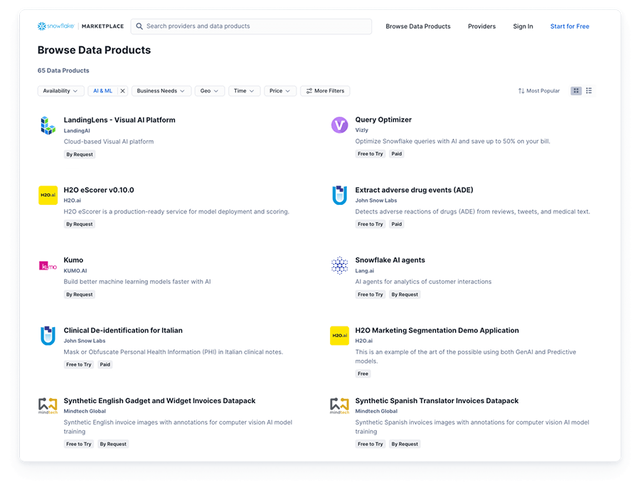Click the LandingLens product logo icon
This screenshot has height=490, width=640.
[48, 125]
